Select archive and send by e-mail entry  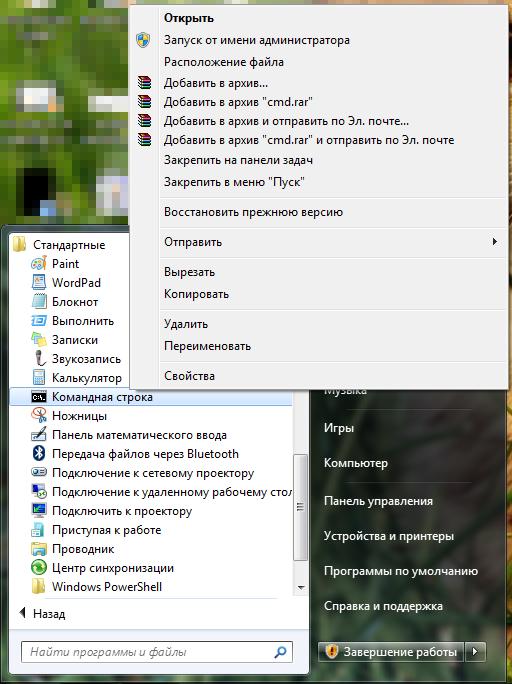[x=287, y=121]
